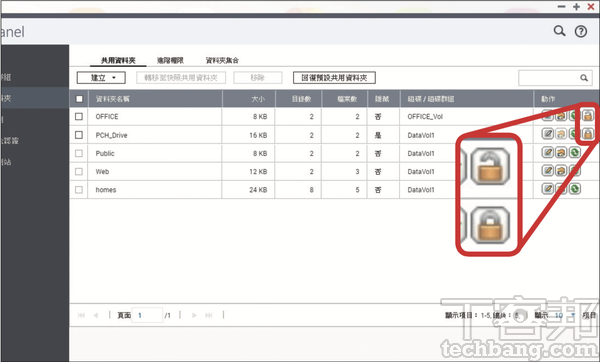Edit properties of the Web folder
Viewport: 600px width, 362px height.
(548, 170)
